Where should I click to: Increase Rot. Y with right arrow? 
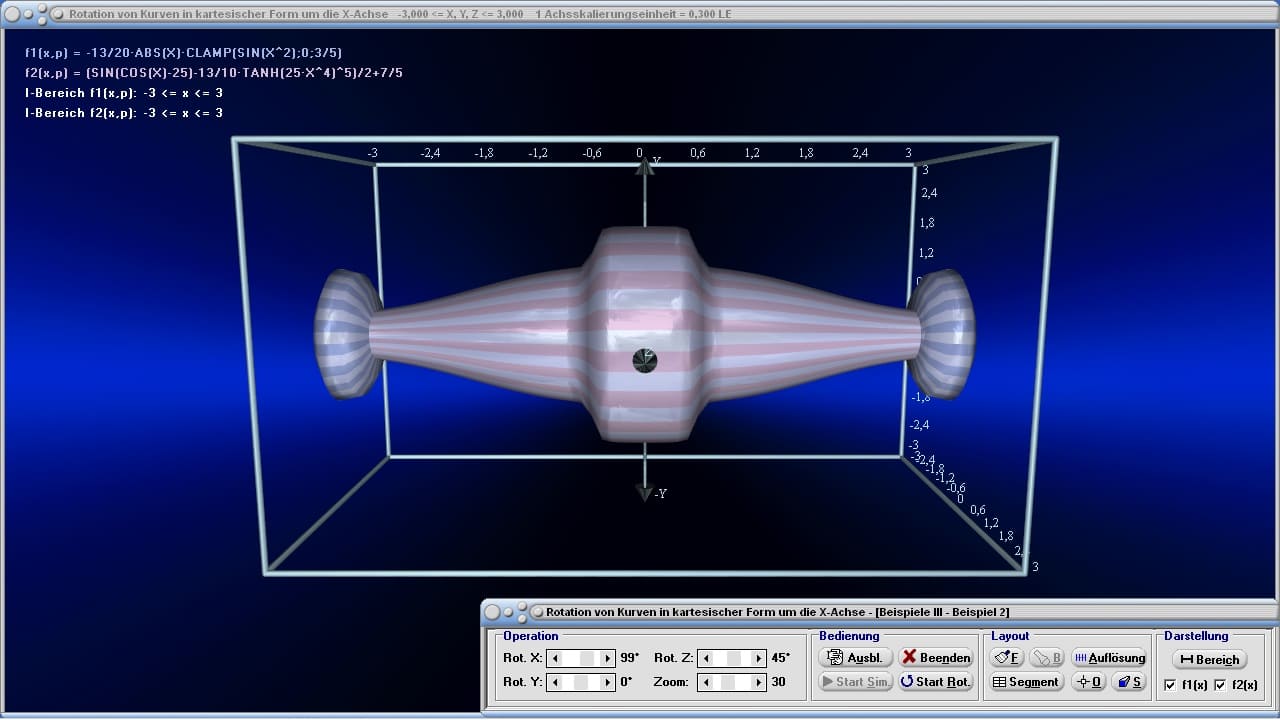click(607, 682)
